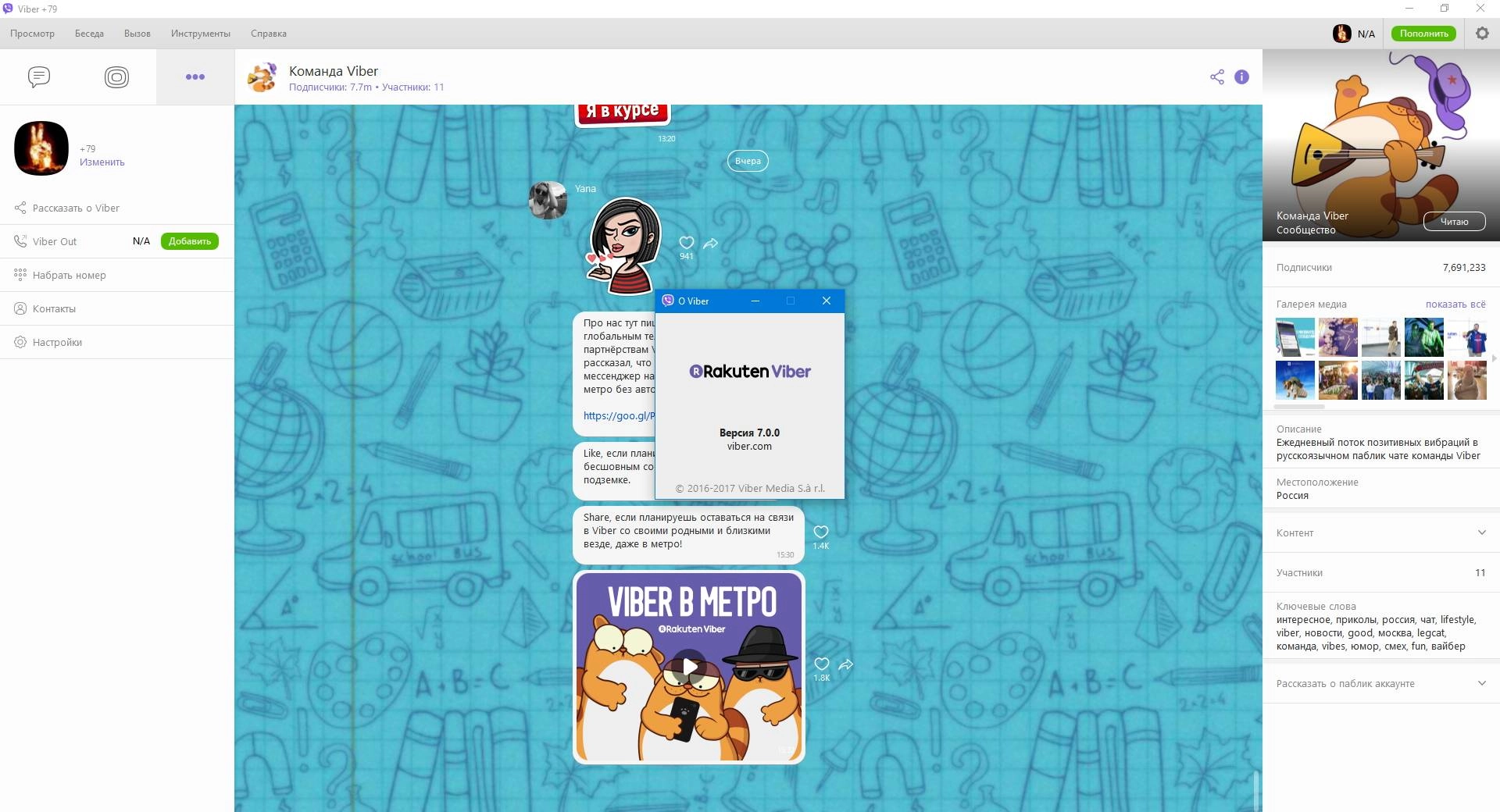Like Yana's sticker message with heart
1500x812 pixels.
[687, 243]
